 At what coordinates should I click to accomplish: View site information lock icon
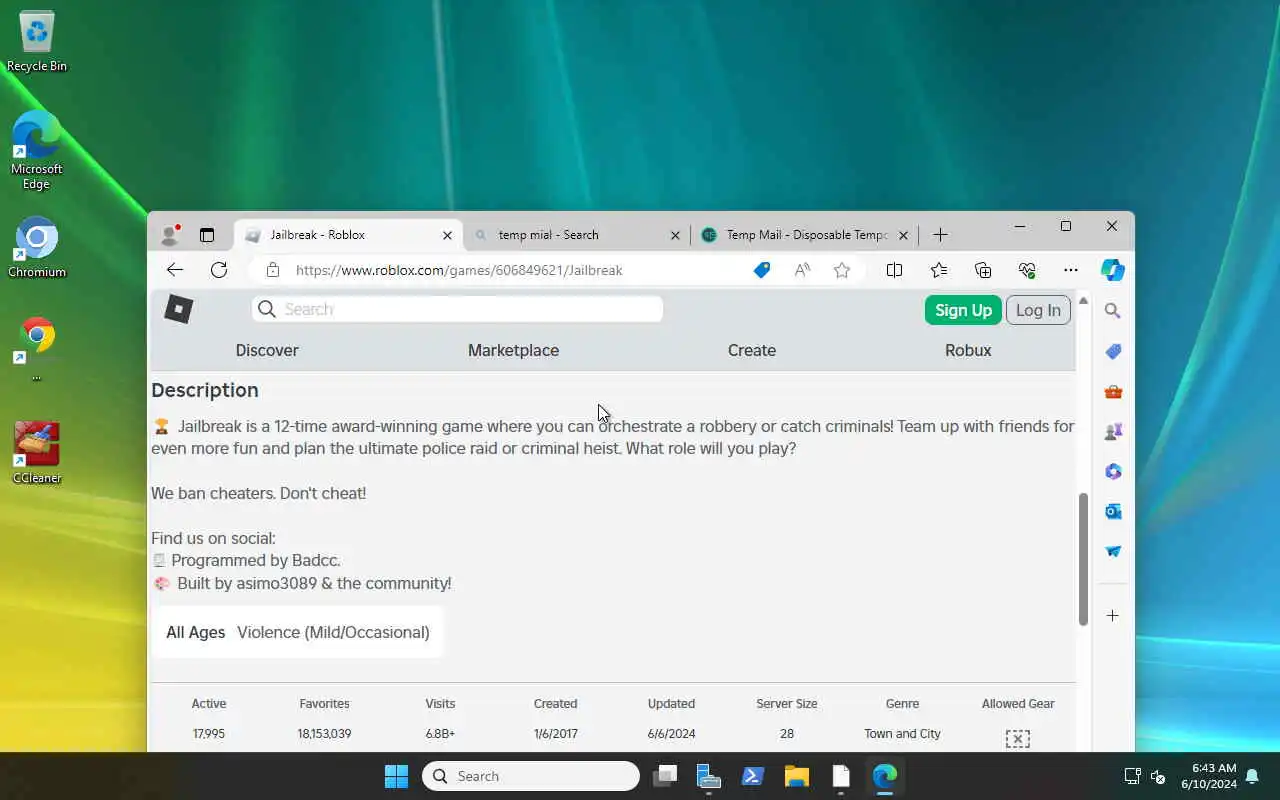tap(272, 270)
